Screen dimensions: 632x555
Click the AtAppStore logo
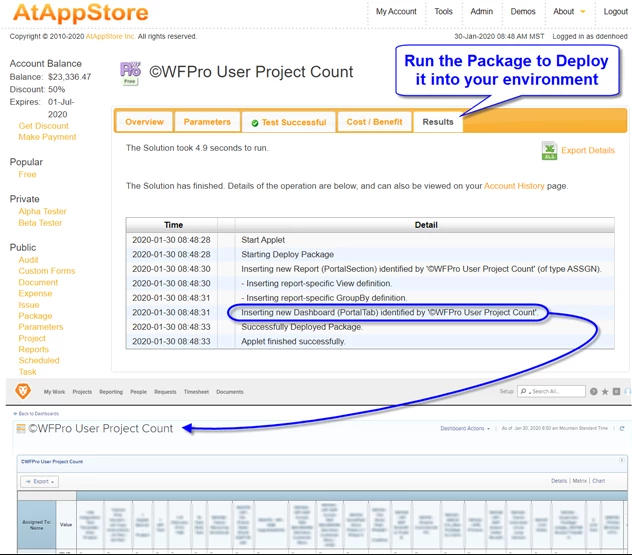tap(81, 12)
